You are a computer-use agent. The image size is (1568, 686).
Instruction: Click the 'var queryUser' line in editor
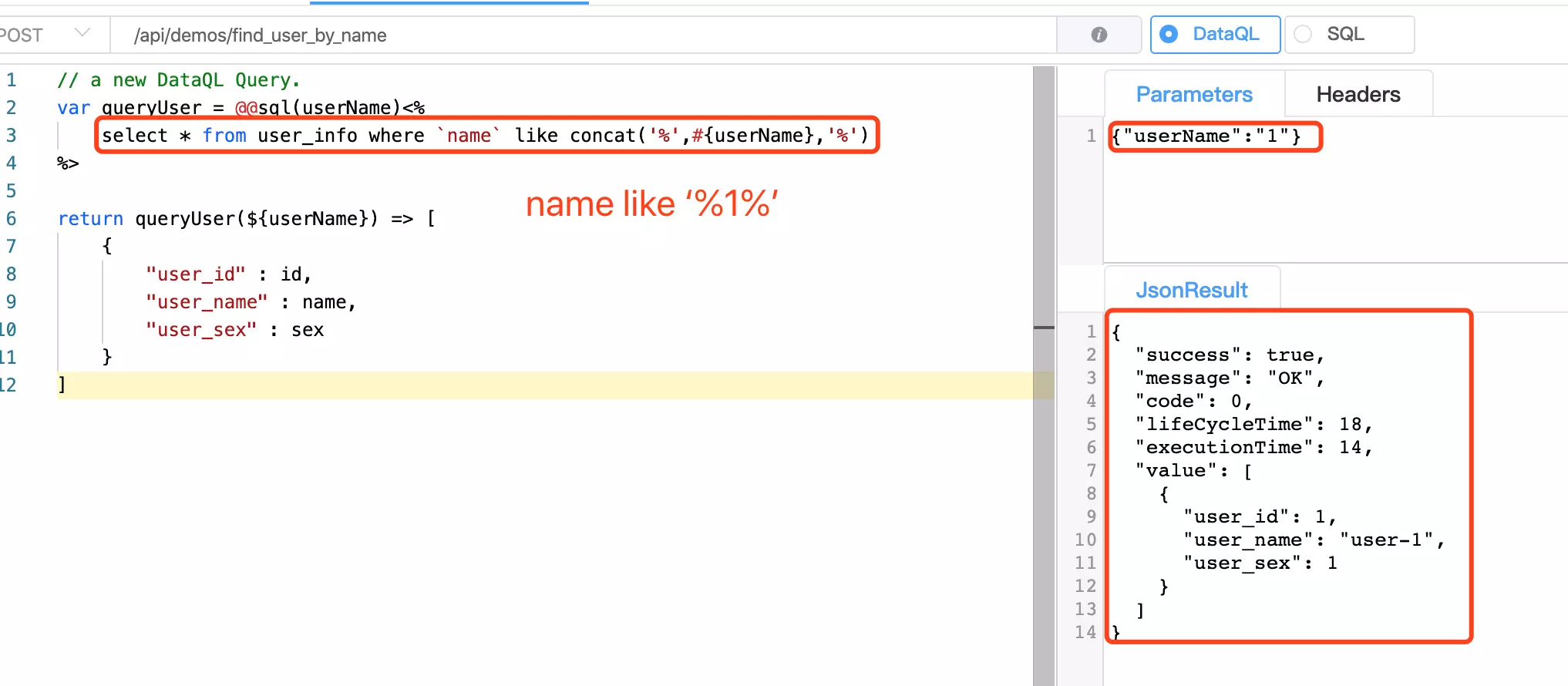[x=241, y=108]
